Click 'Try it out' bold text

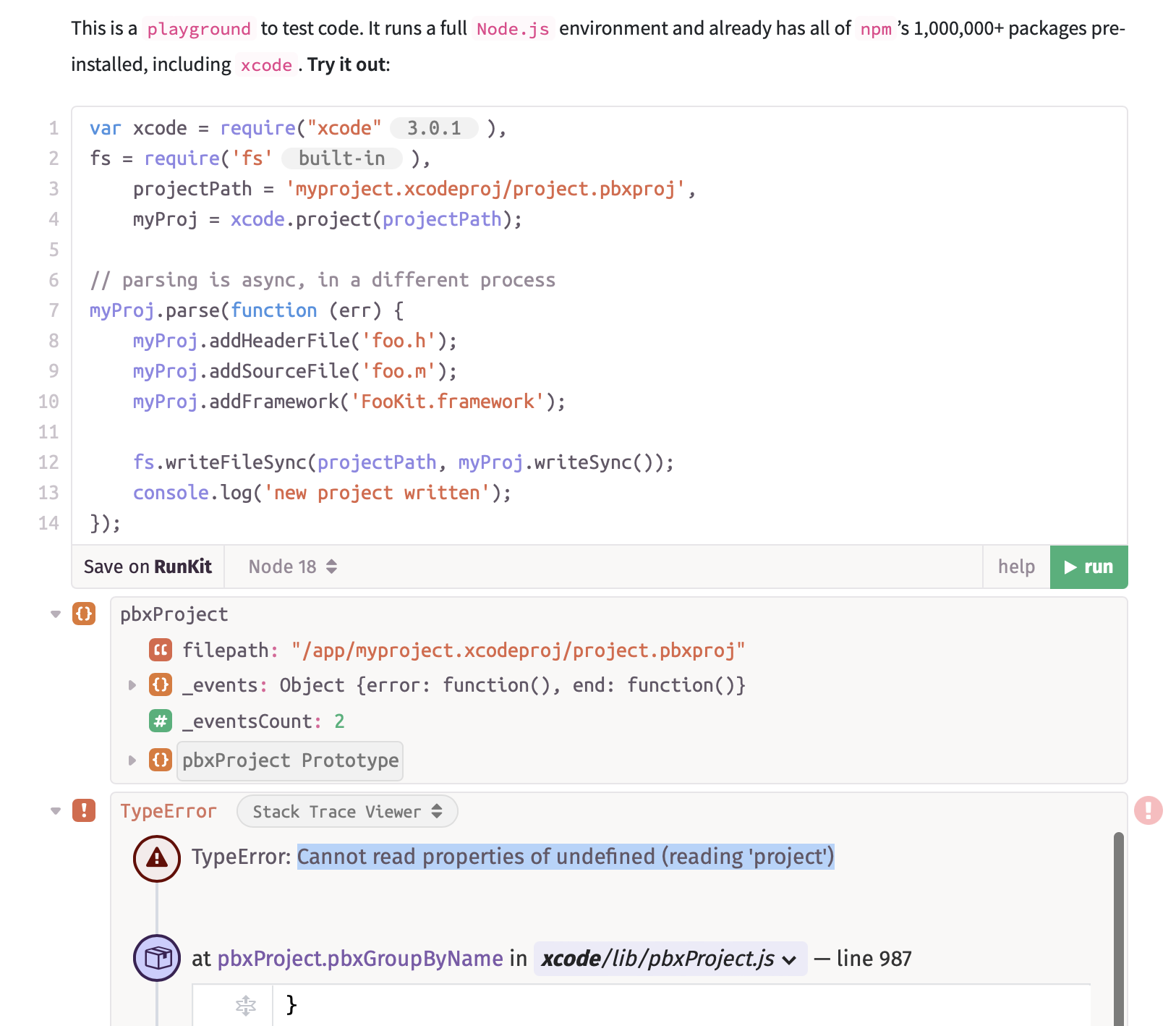(x=346, y=64)
